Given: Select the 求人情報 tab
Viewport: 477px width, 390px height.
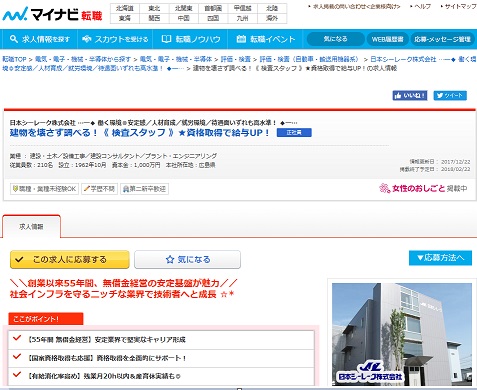Looking at the screenshot, I should pyautogui.click(x=31, y=227).
